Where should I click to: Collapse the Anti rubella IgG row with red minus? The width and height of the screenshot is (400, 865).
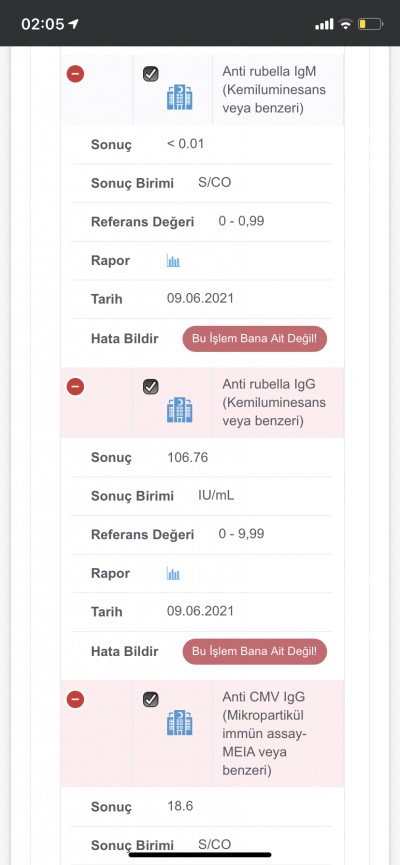(x=76, y=387)
